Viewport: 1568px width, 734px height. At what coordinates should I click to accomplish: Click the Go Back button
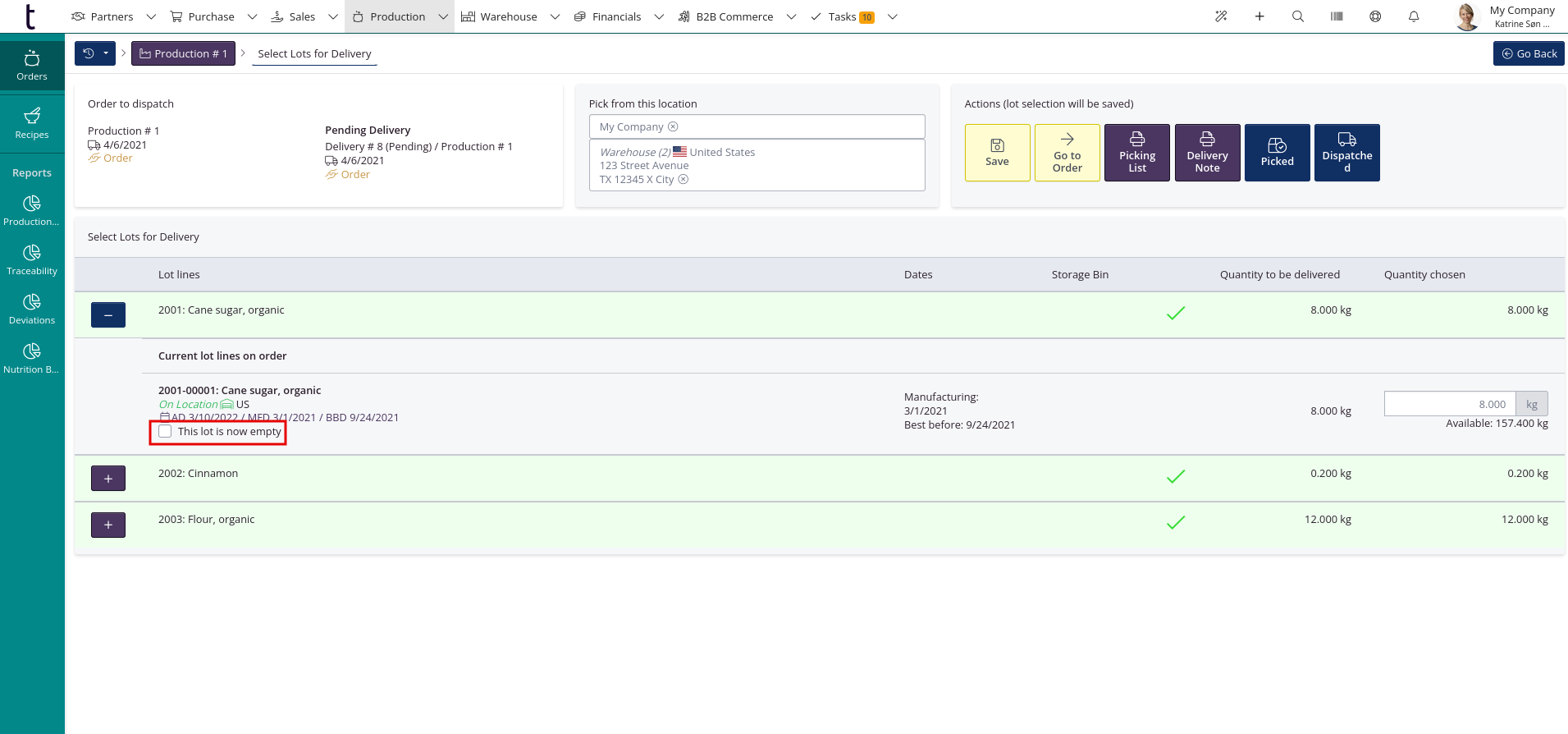[x=1528, y=53]
